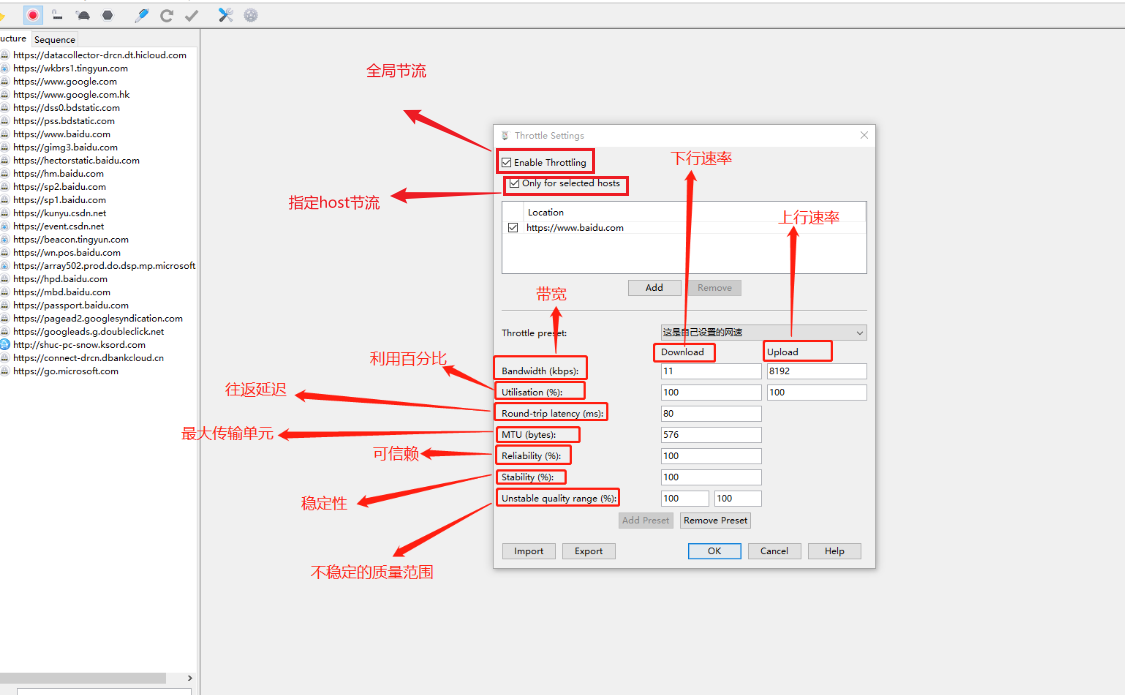This screenshot has width=1125, height=695.
Task: Select the blue pen compose tool
Action: [142, 15]
